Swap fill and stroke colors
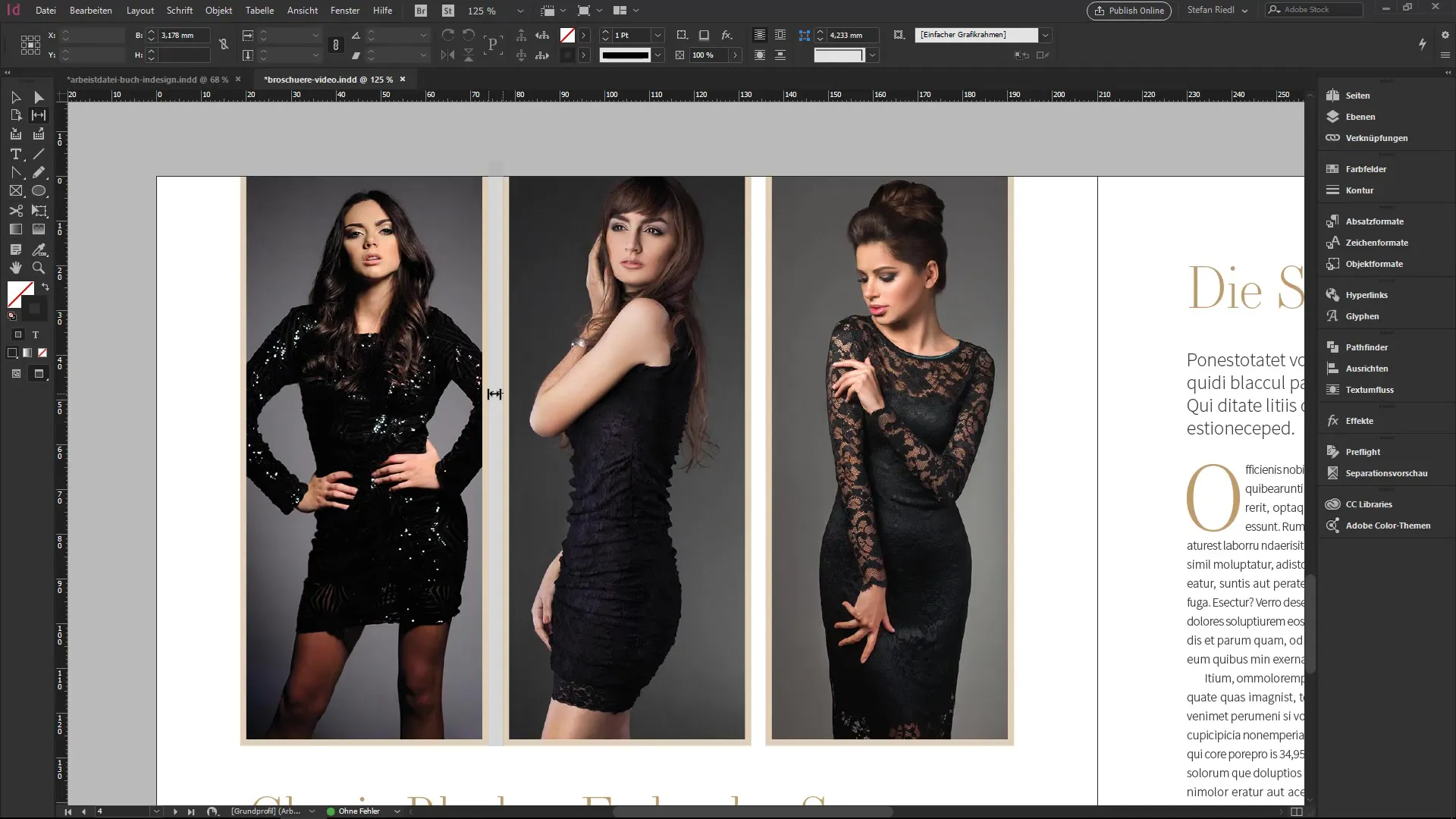Viewport: 1456px width, 819px height. pos(45,287)
